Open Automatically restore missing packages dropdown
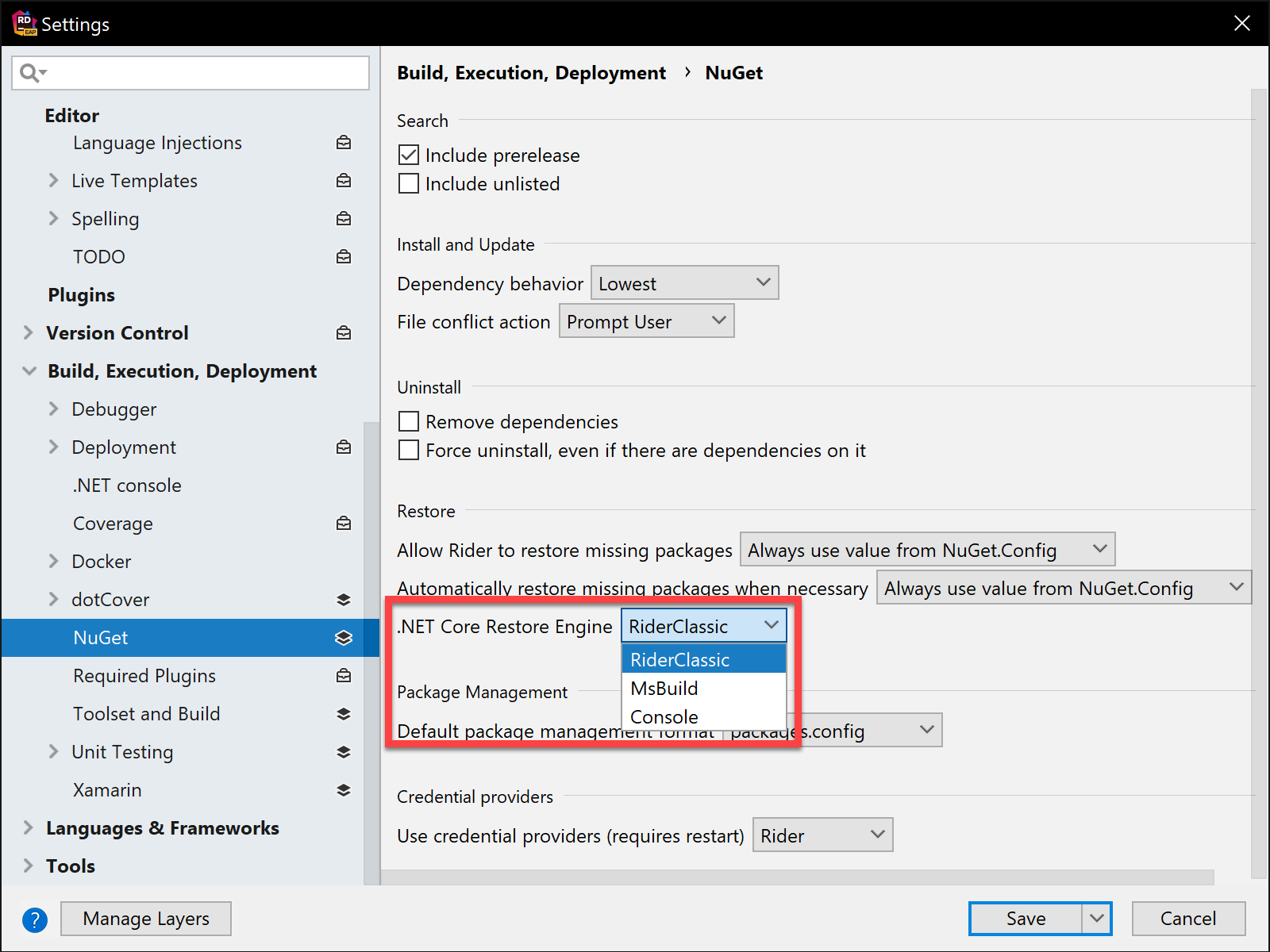The image size is (1270, 952). 1064,587
